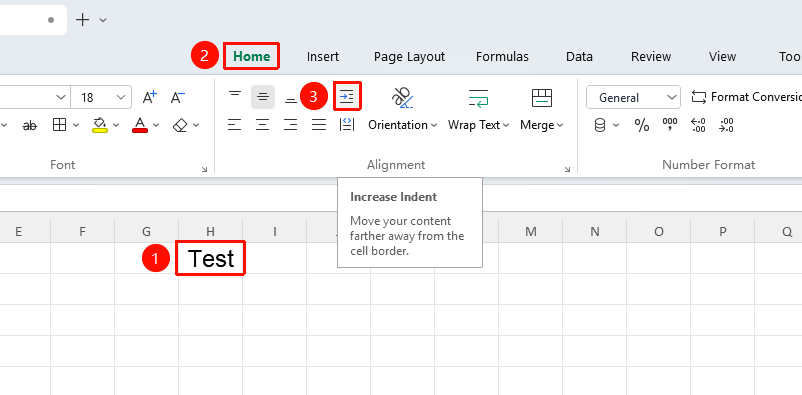This screenshot has height=395, width=802.
Task: Select column O header
Action: [659, 232]
